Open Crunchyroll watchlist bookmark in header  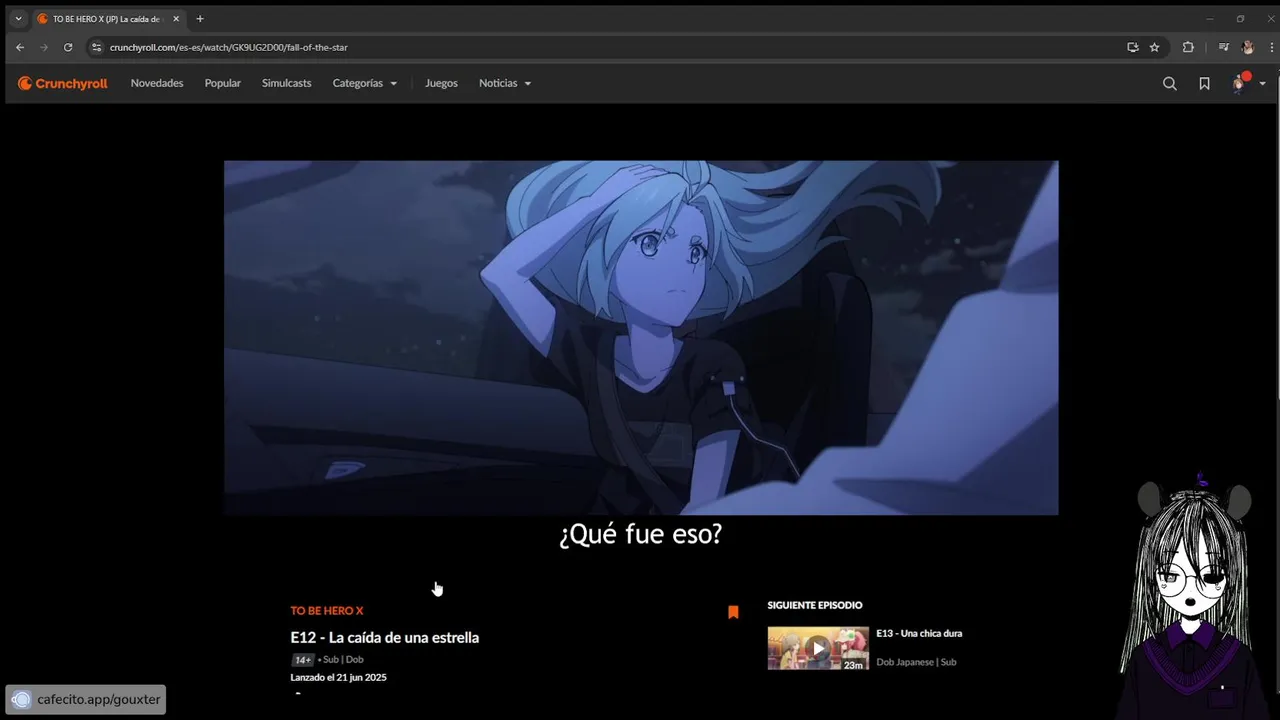coord(1204,84)
